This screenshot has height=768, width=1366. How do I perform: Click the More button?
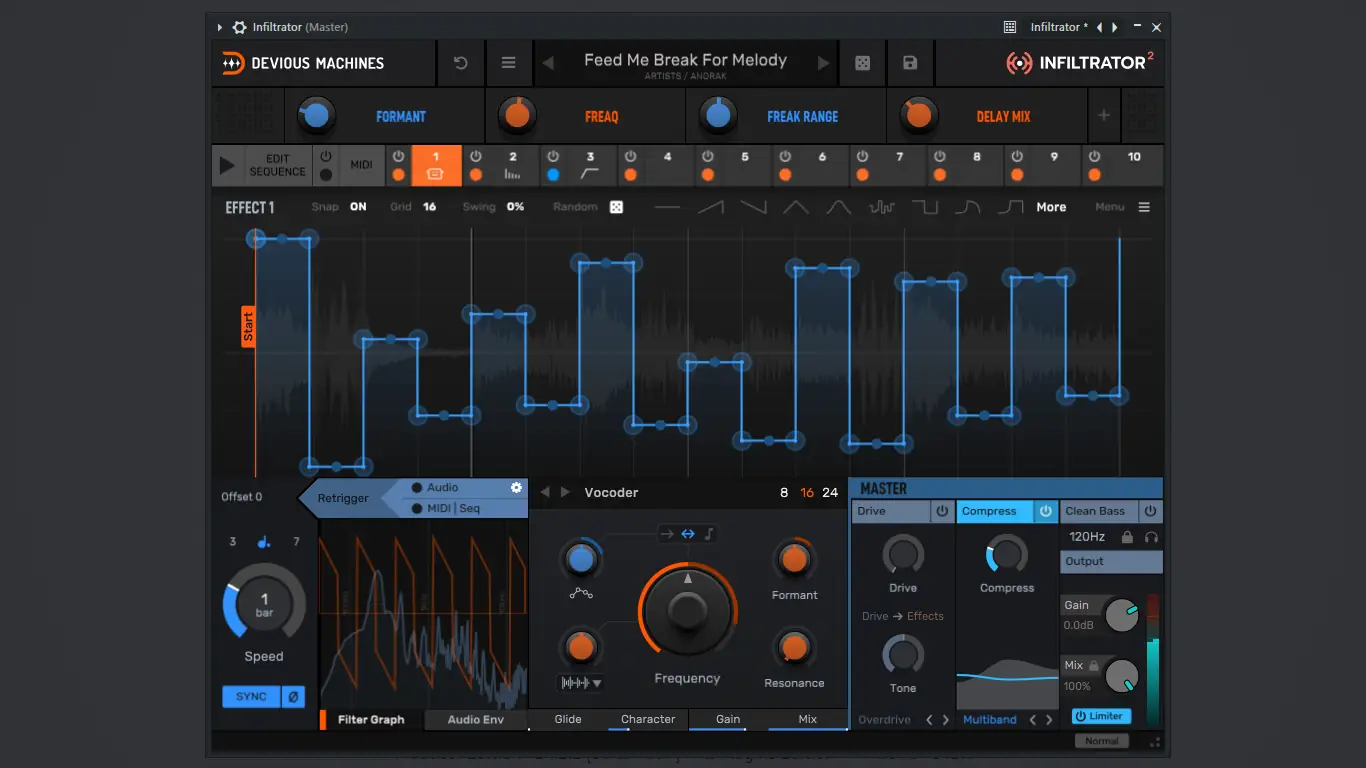1051,207
